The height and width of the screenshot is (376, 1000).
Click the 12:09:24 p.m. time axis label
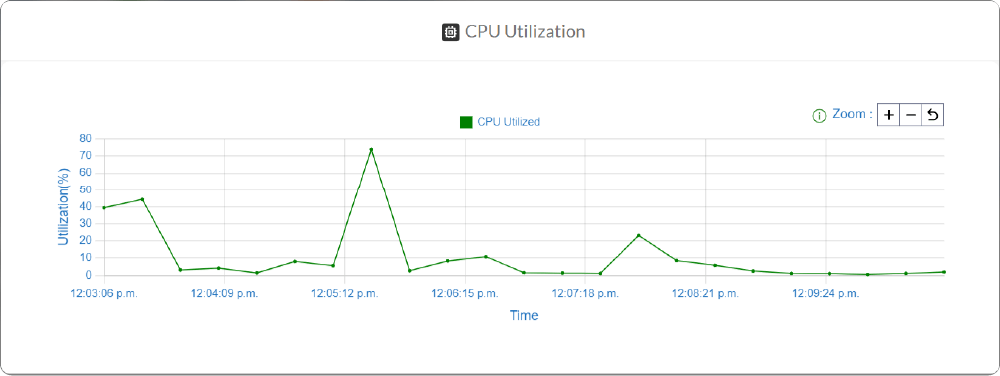click(x=826, y=294)
